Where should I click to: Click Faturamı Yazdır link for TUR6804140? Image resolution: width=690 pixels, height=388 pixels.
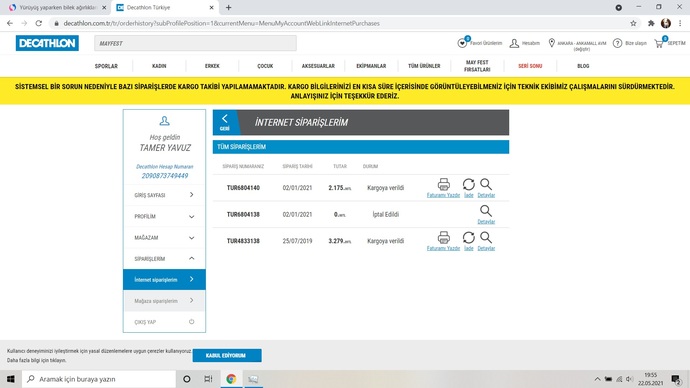pos(443,195)
